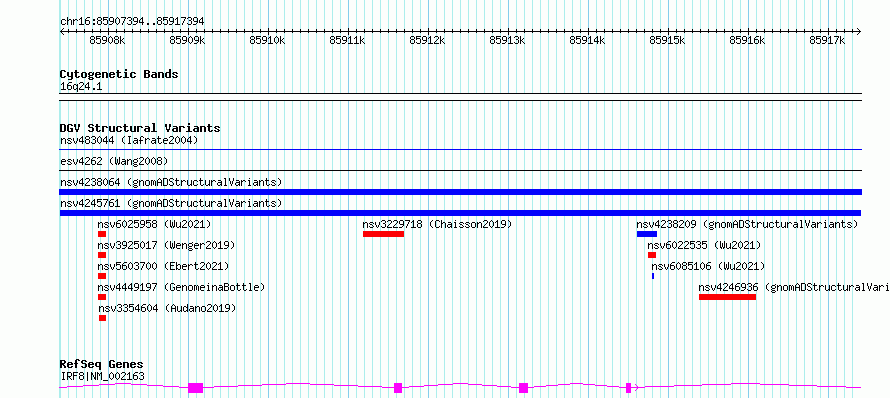Click the 85908k ruler tick label
Viewport: 890px width, 398px height.
click(107, 40)
